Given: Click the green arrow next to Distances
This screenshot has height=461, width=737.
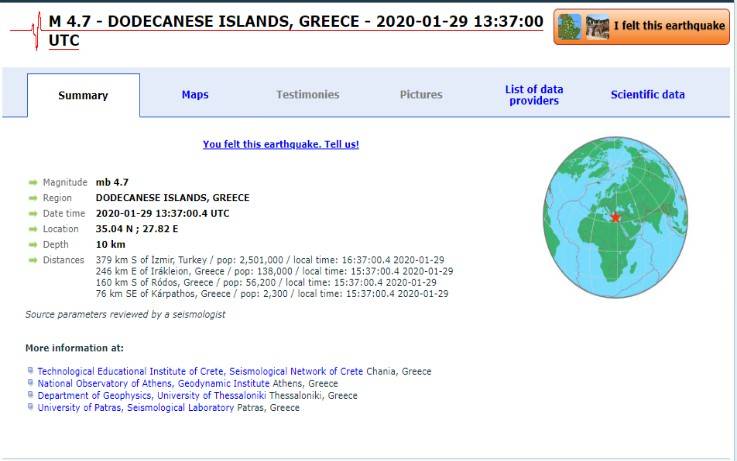Looking at the screenshot, I should click(33, 260).
